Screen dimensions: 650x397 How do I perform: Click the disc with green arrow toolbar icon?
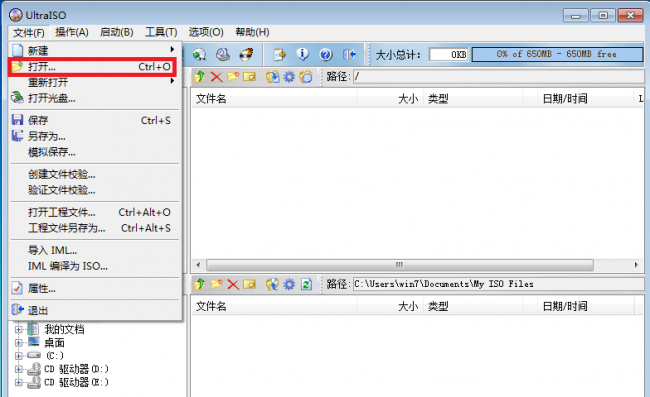[x=199, y=54]
